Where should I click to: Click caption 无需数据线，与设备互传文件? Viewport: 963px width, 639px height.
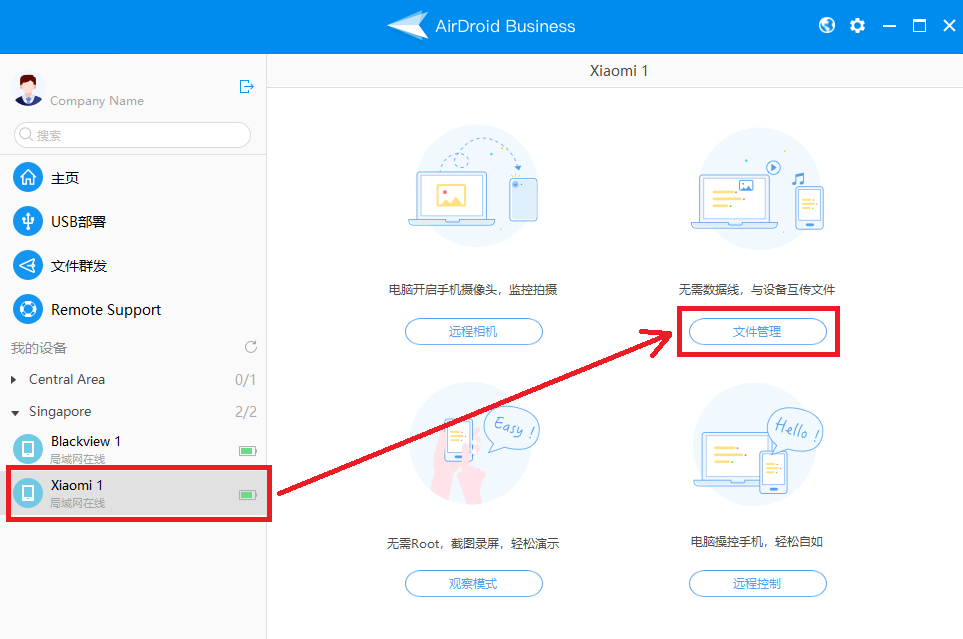[x=757, y=289]
